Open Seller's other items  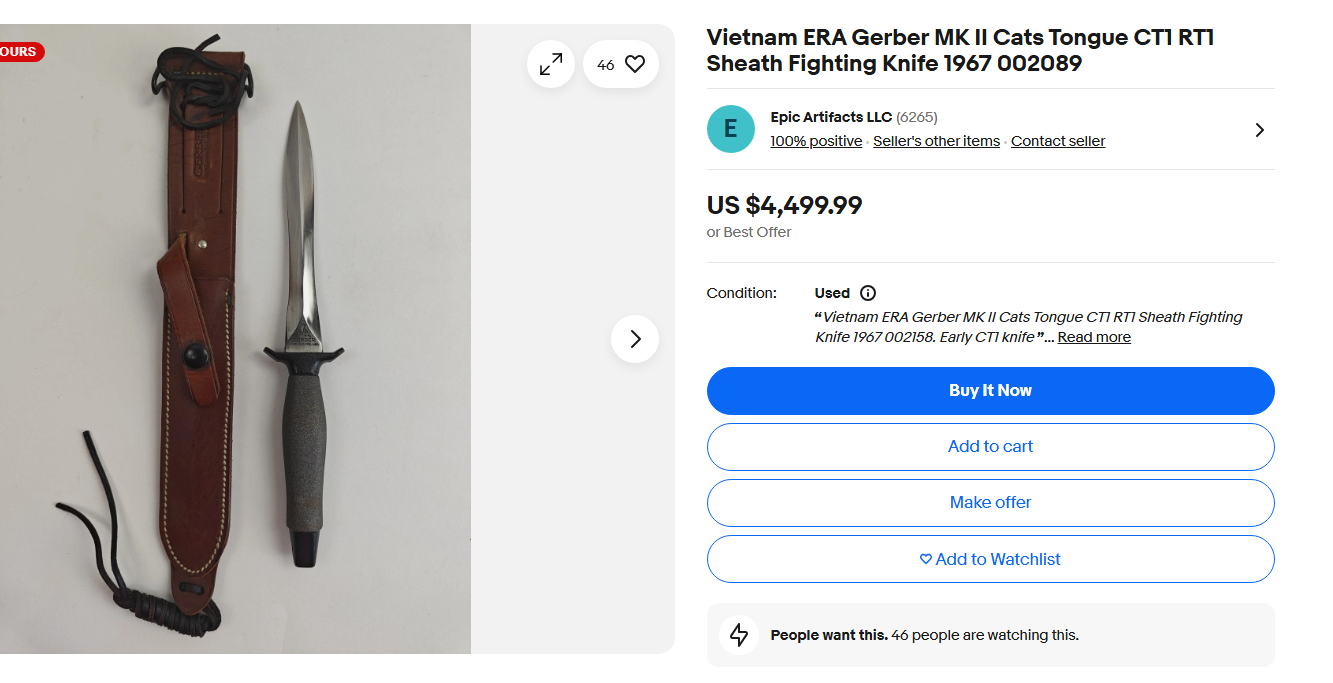(x=936, y=141)
